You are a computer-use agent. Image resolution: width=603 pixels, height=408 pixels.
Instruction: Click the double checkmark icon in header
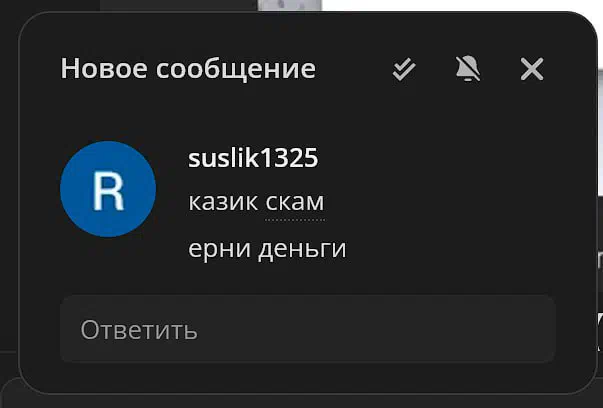404,69
